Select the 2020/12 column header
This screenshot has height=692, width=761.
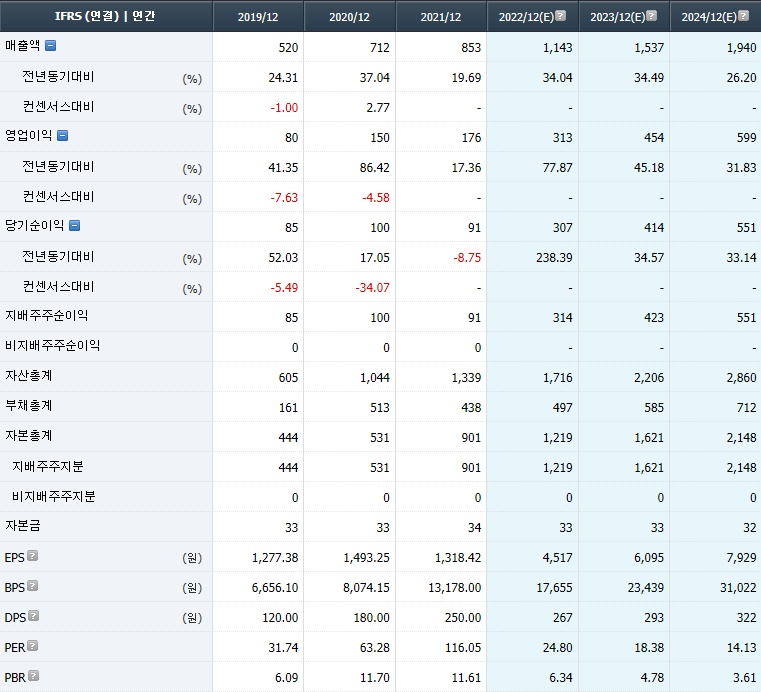pyautogui.click(x=349, y=17)
